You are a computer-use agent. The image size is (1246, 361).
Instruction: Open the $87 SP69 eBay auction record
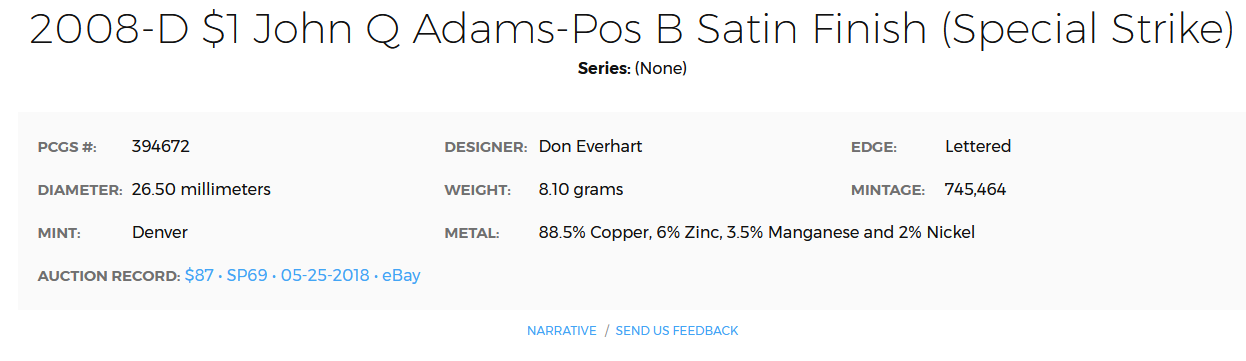(x=302, y=275)
